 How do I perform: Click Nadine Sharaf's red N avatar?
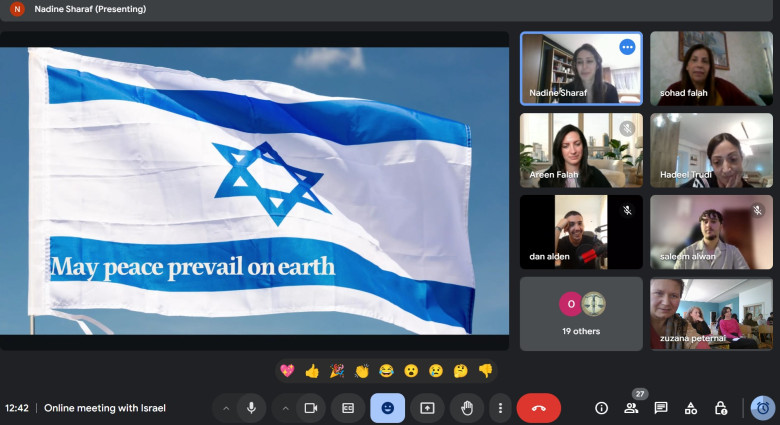tap(17, 9)
